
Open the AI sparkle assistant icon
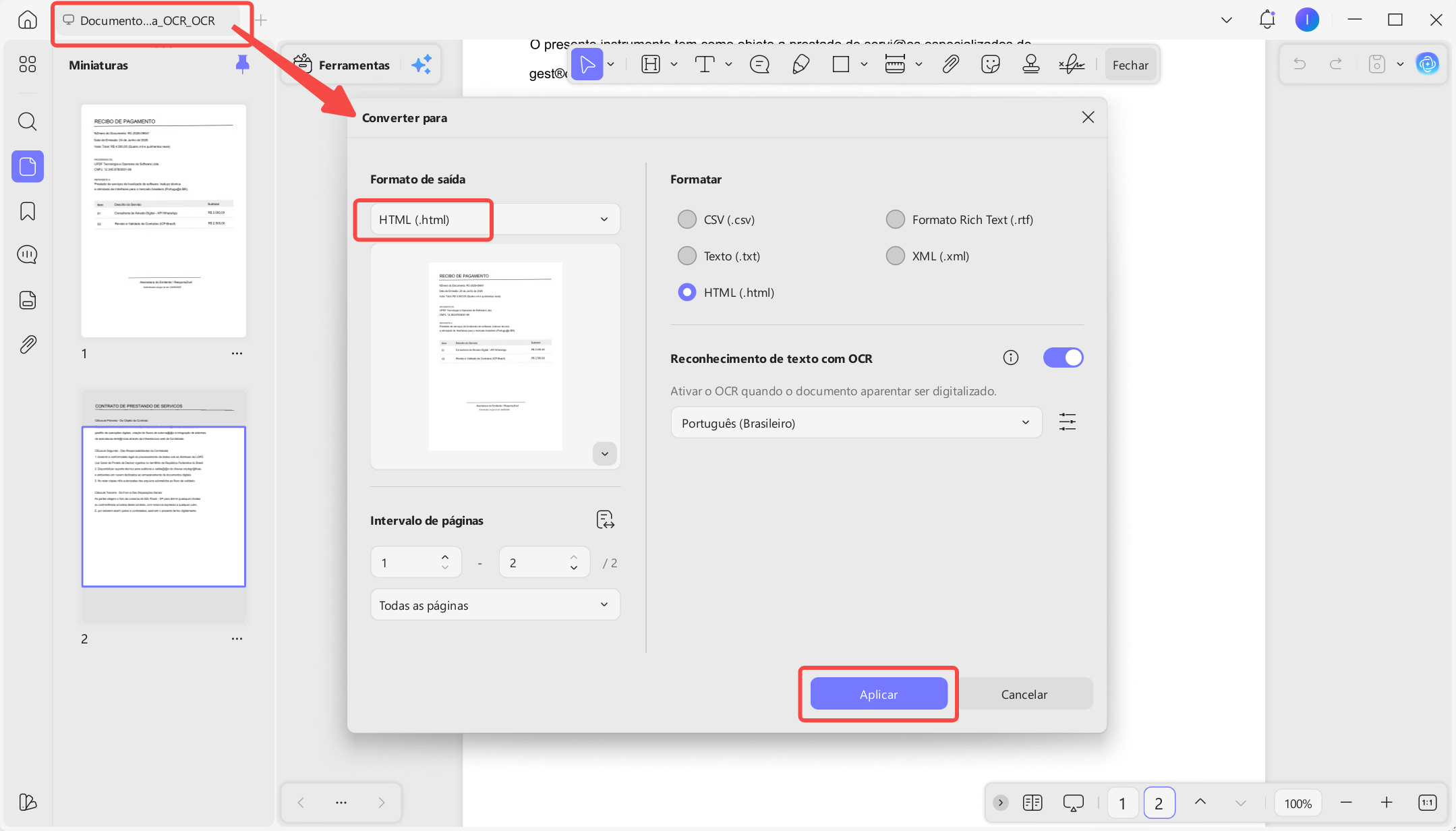click(421, 65)
